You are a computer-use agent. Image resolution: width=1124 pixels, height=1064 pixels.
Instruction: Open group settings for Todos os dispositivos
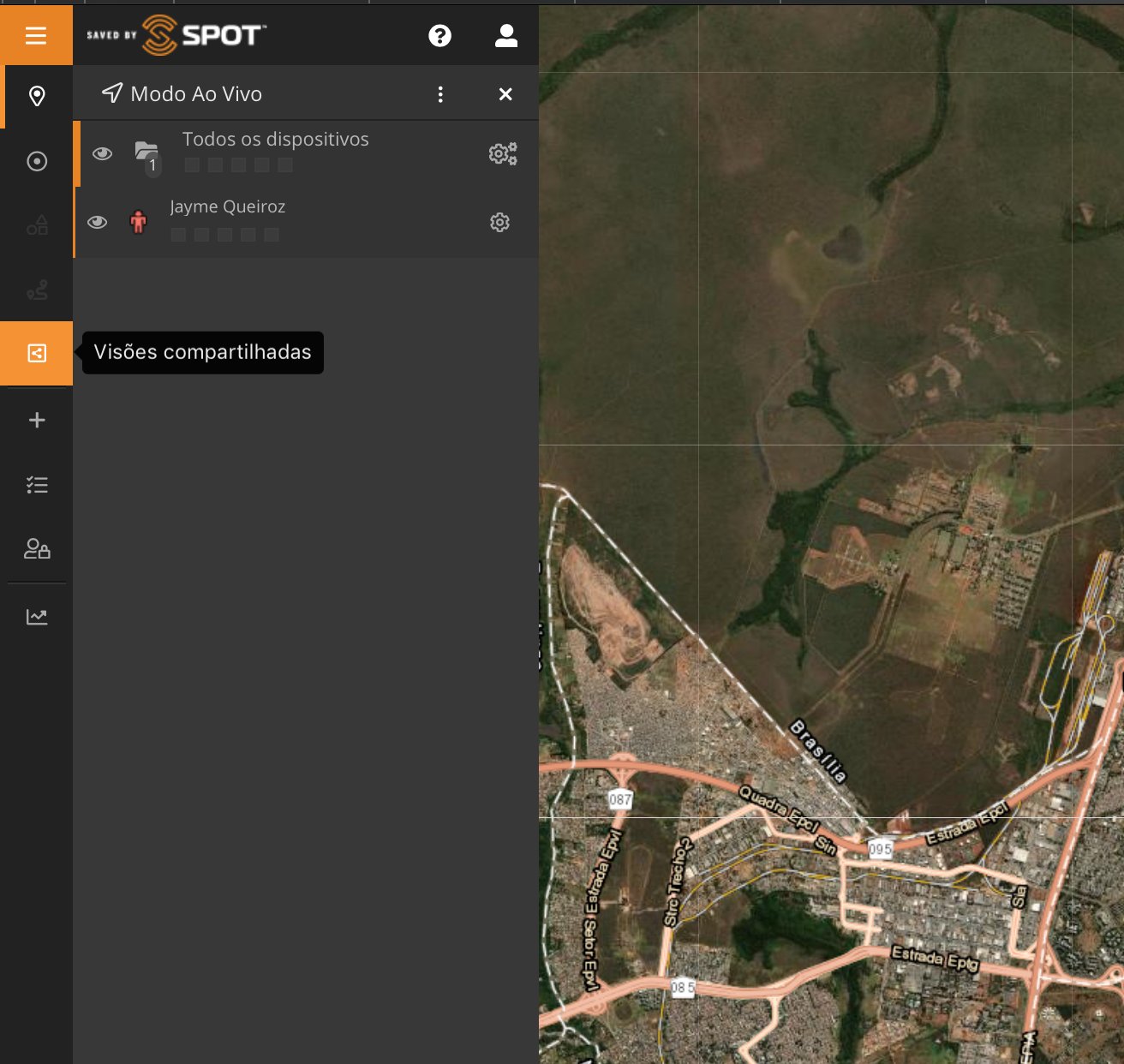click(x=503, y=153)
